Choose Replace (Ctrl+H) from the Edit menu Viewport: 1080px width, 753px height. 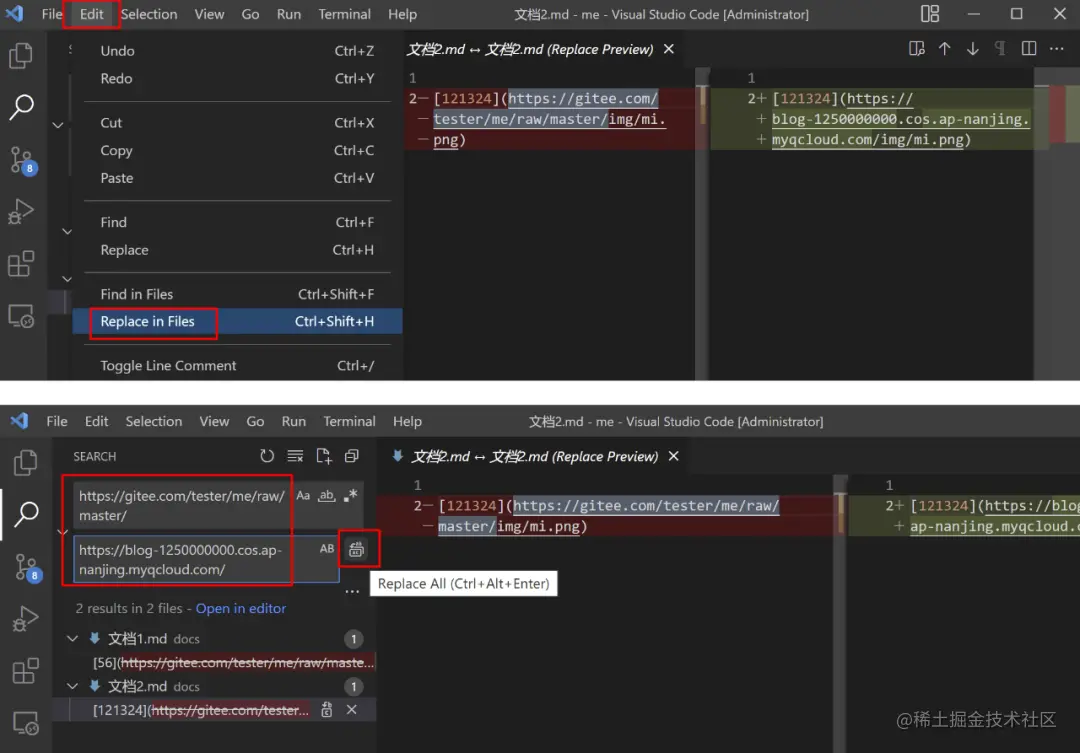237,250
